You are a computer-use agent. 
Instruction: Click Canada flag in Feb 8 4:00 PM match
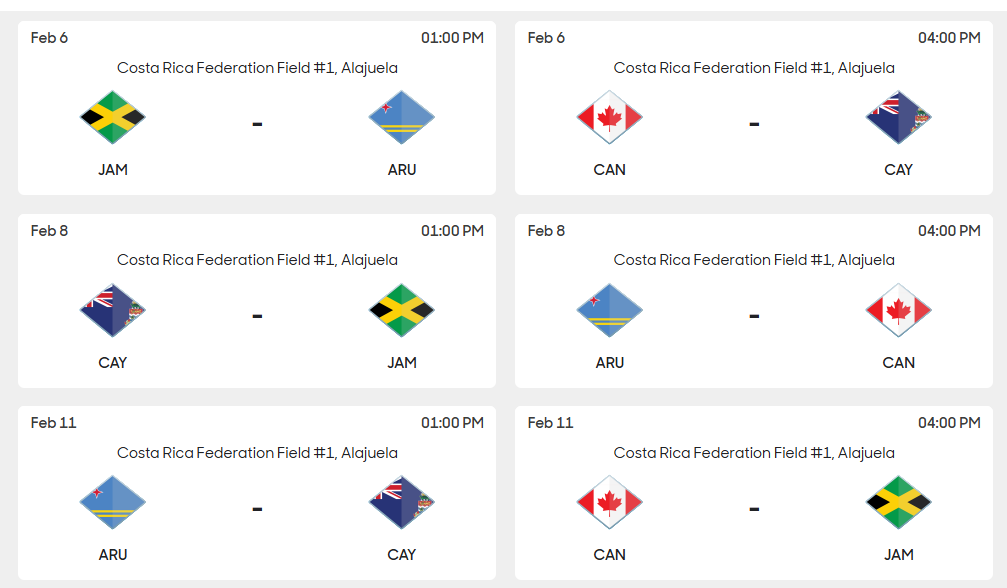(898, 311)
